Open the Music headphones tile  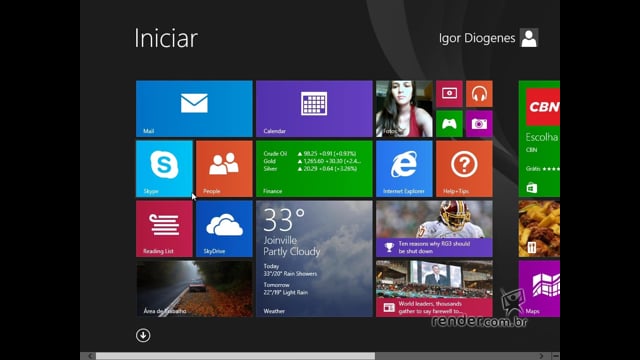[x=479, y=93]
